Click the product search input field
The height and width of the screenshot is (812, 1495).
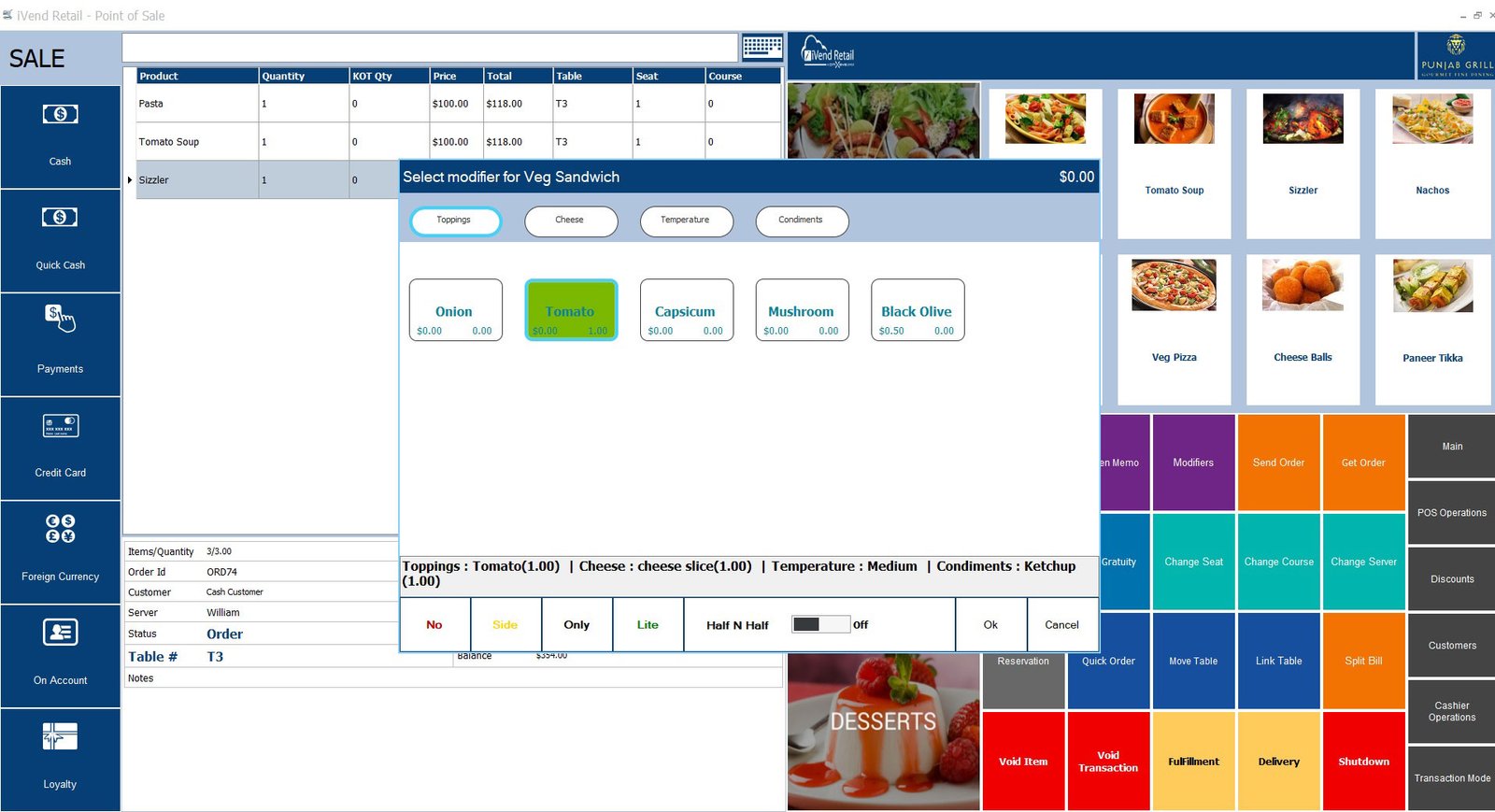430,48
